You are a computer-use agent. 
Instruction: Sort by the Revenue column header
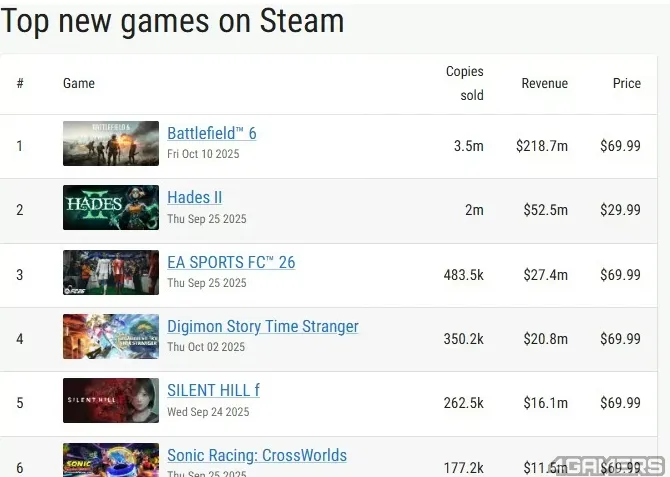point(544,84)
